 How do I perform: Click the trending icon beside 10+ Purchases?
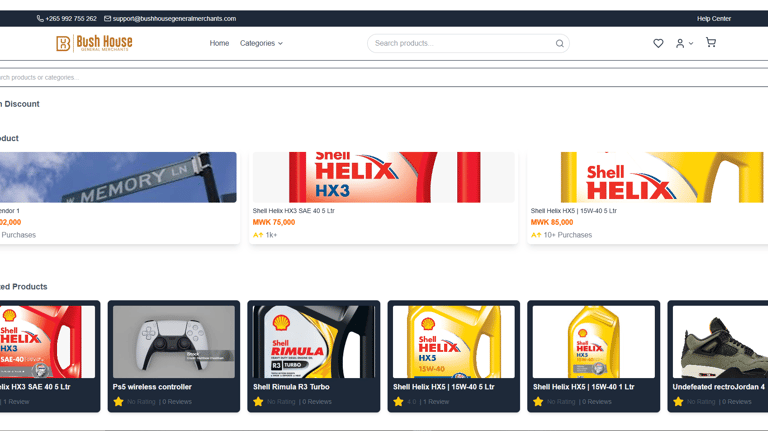(536, 235)
